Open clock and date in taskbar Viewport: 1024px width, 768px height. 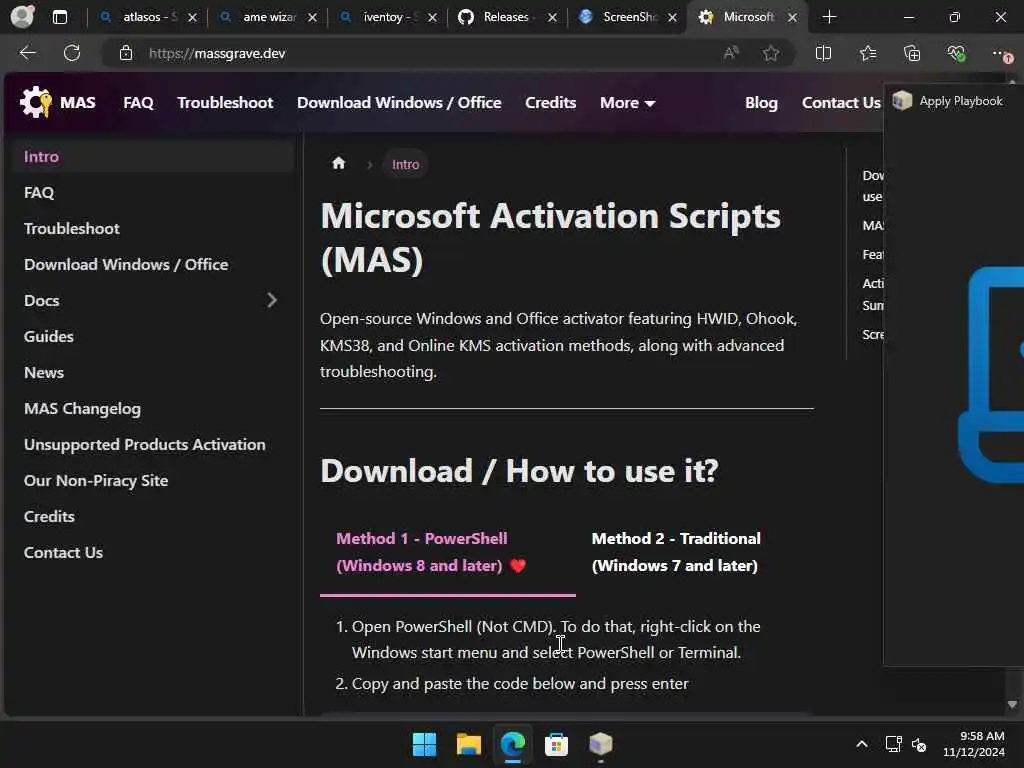pos(974,744)
